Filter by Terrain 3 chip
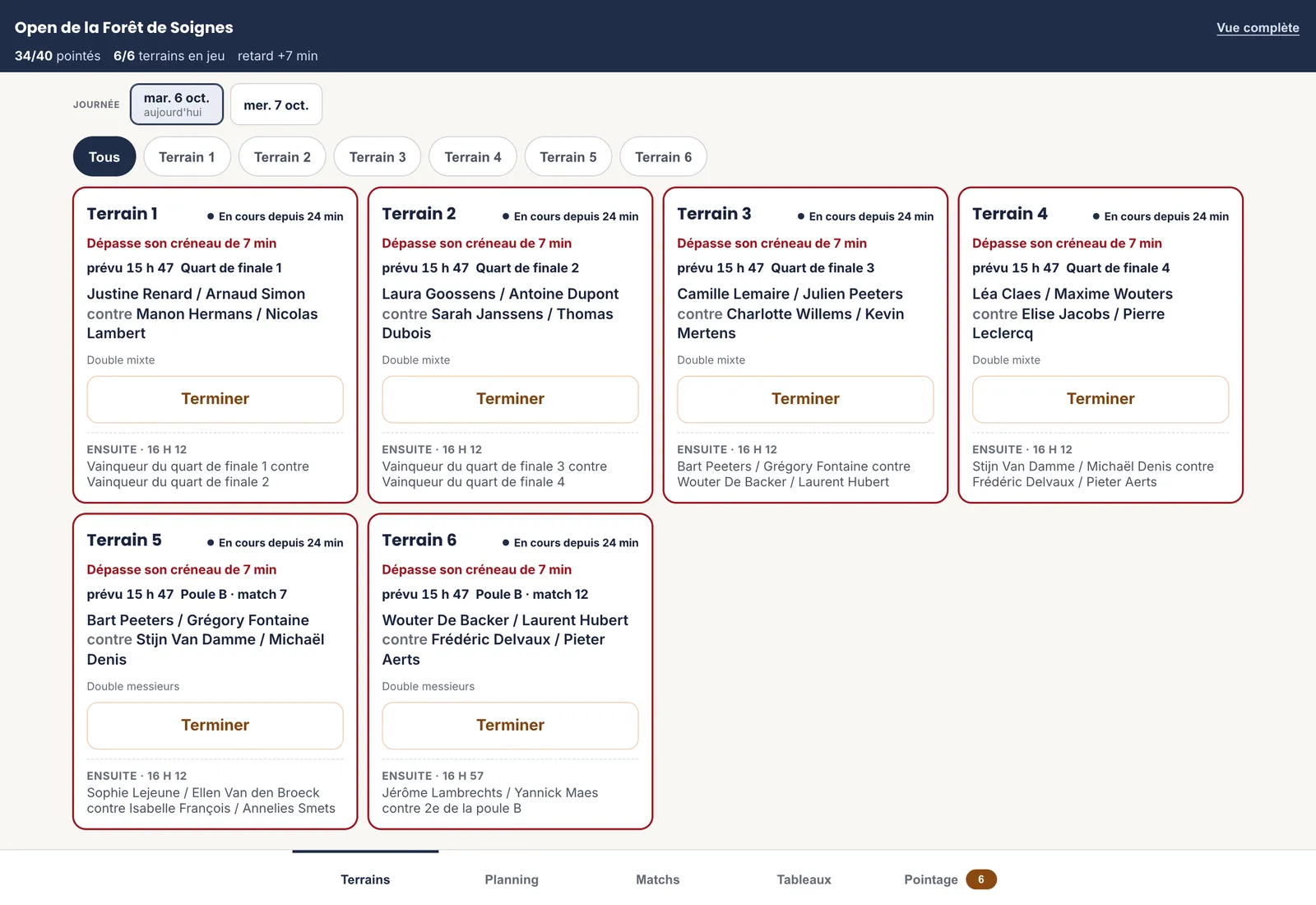Viewport: 1316px width, 905px height. coord(378,156)
